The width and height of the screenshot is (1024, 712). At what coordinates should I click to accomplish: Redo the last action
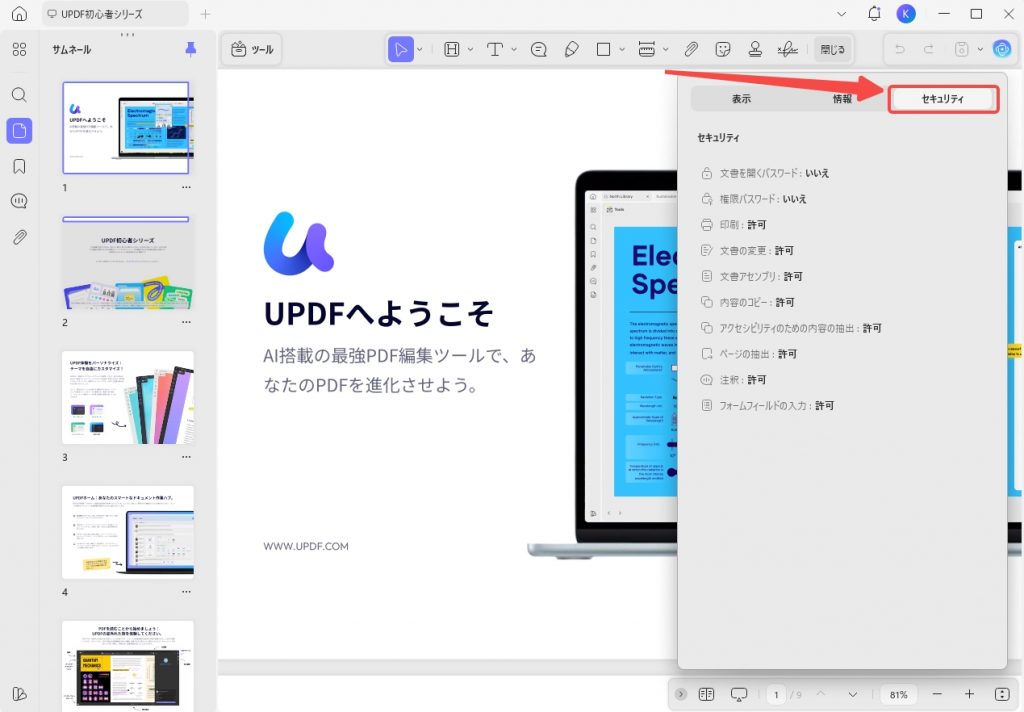point(929,49)
